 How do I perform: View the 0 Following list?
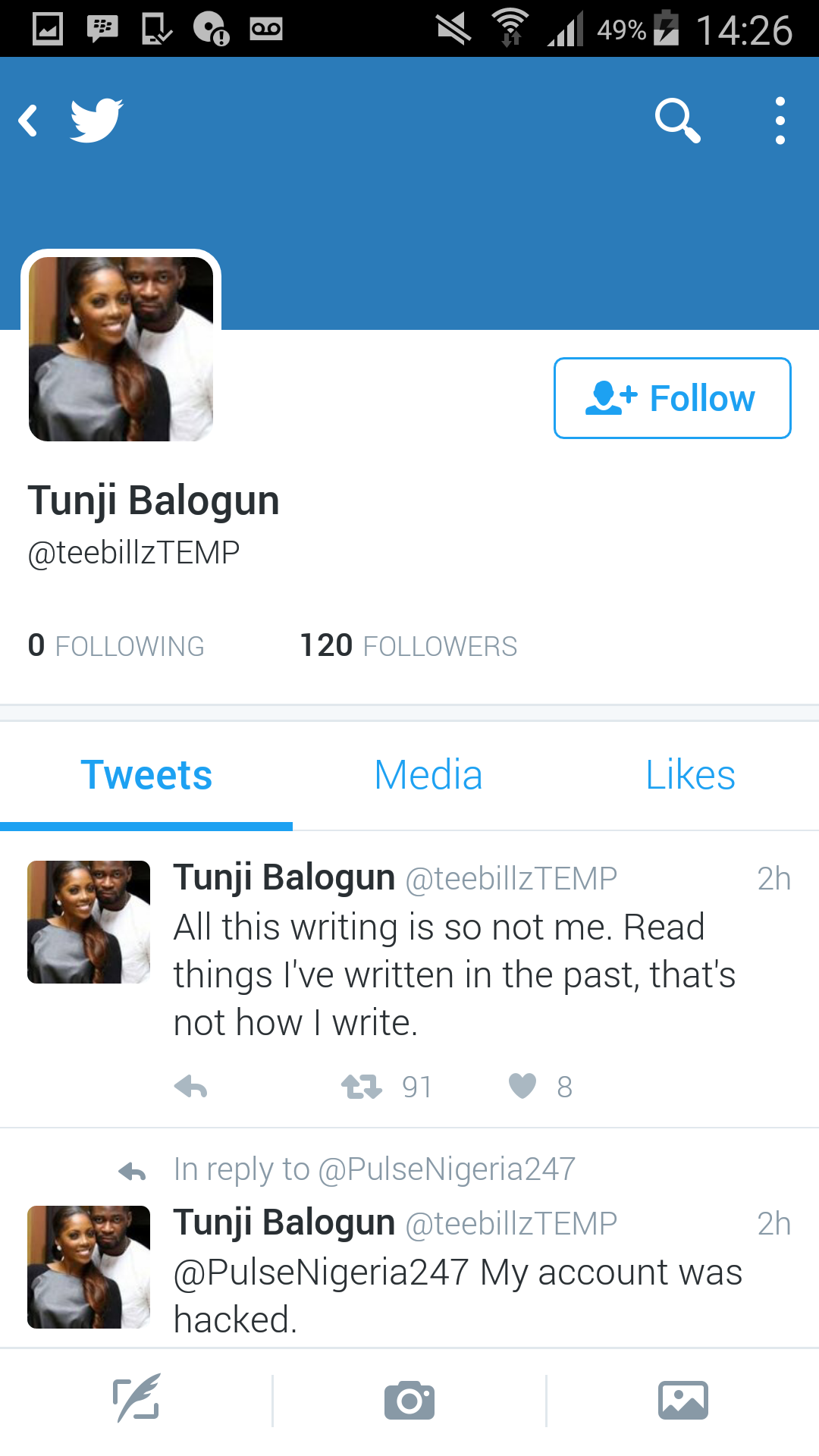click(116, 646)
